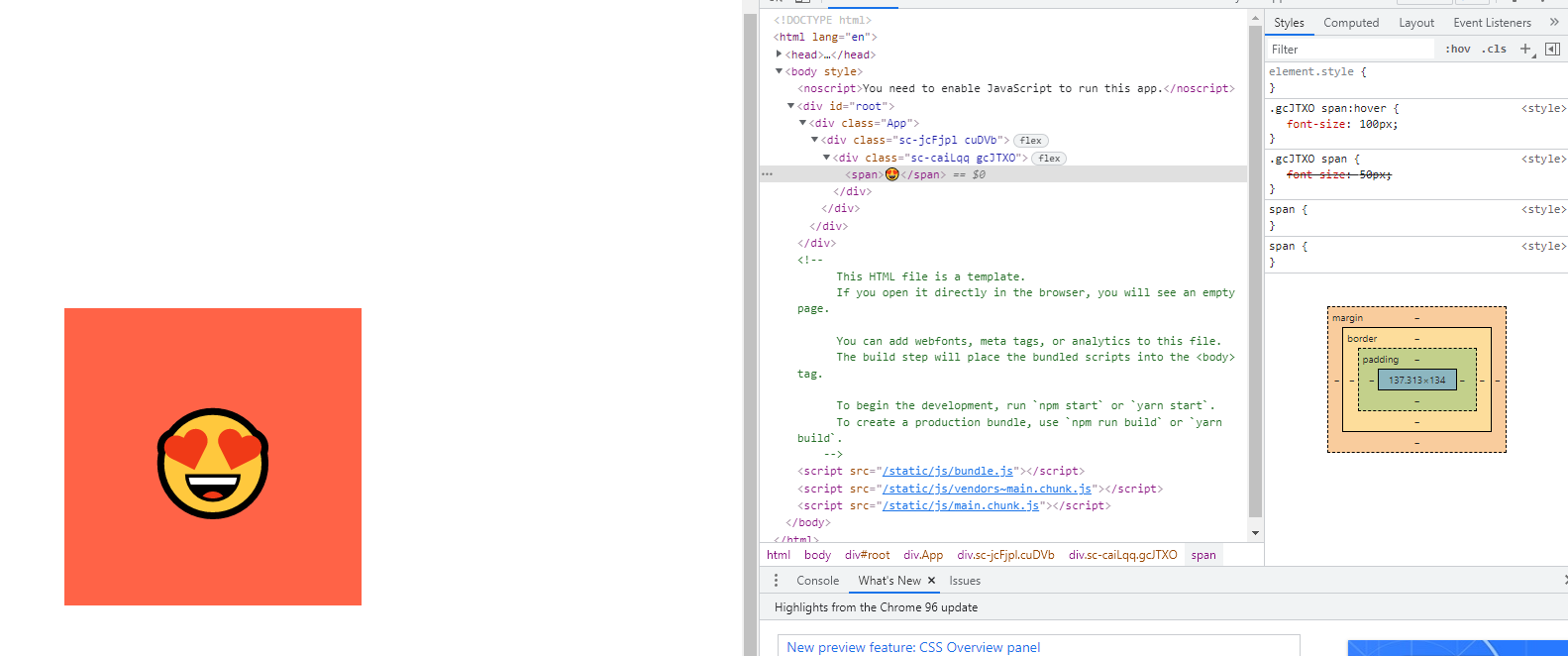Show more sidebar tabs with double chevron
The height and width of the screenshot is (656, 1568).
click(x=1554, y=22)
